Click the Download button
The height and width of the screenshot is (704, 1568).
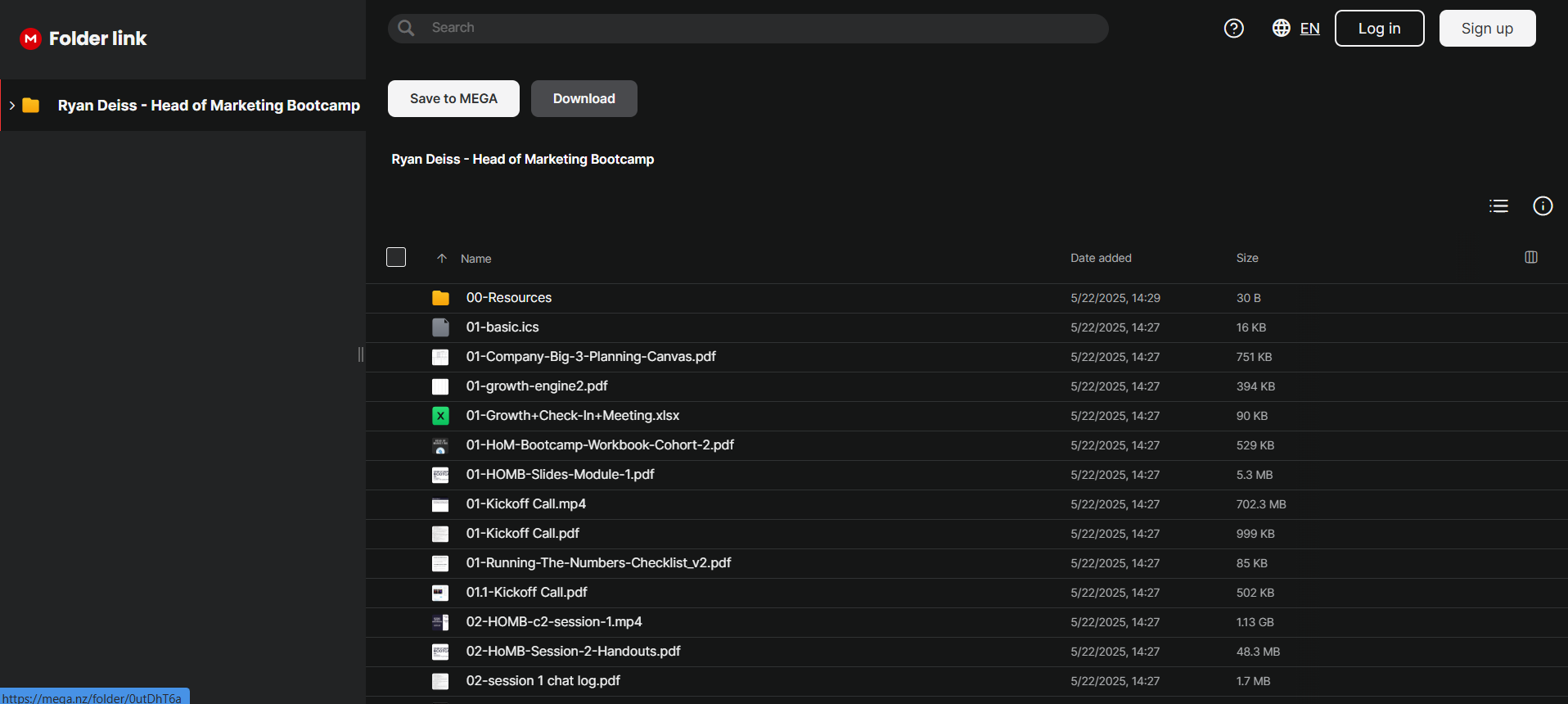(x=583, y=98)
